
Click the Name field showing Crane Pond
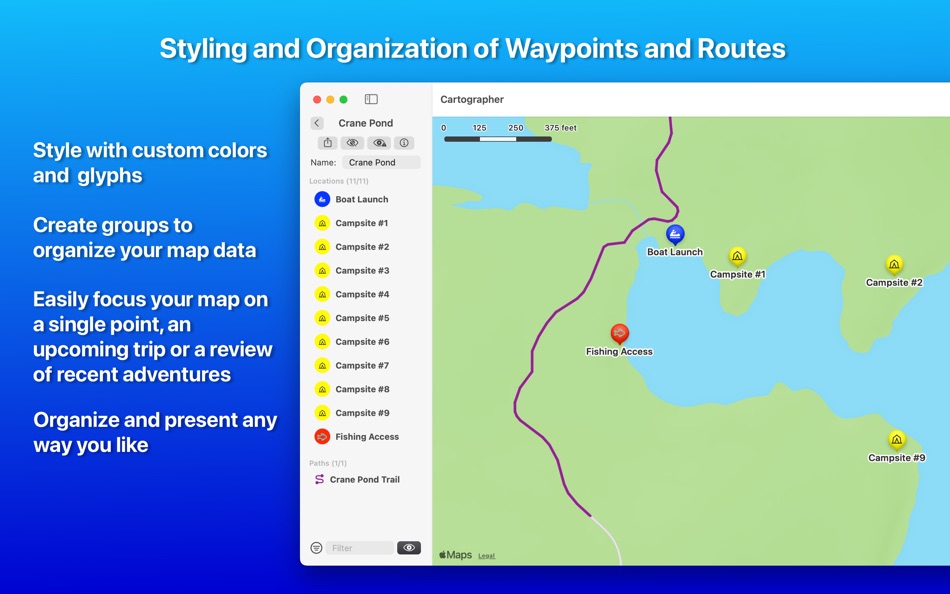pyautogui.click(x=381, y=161)
